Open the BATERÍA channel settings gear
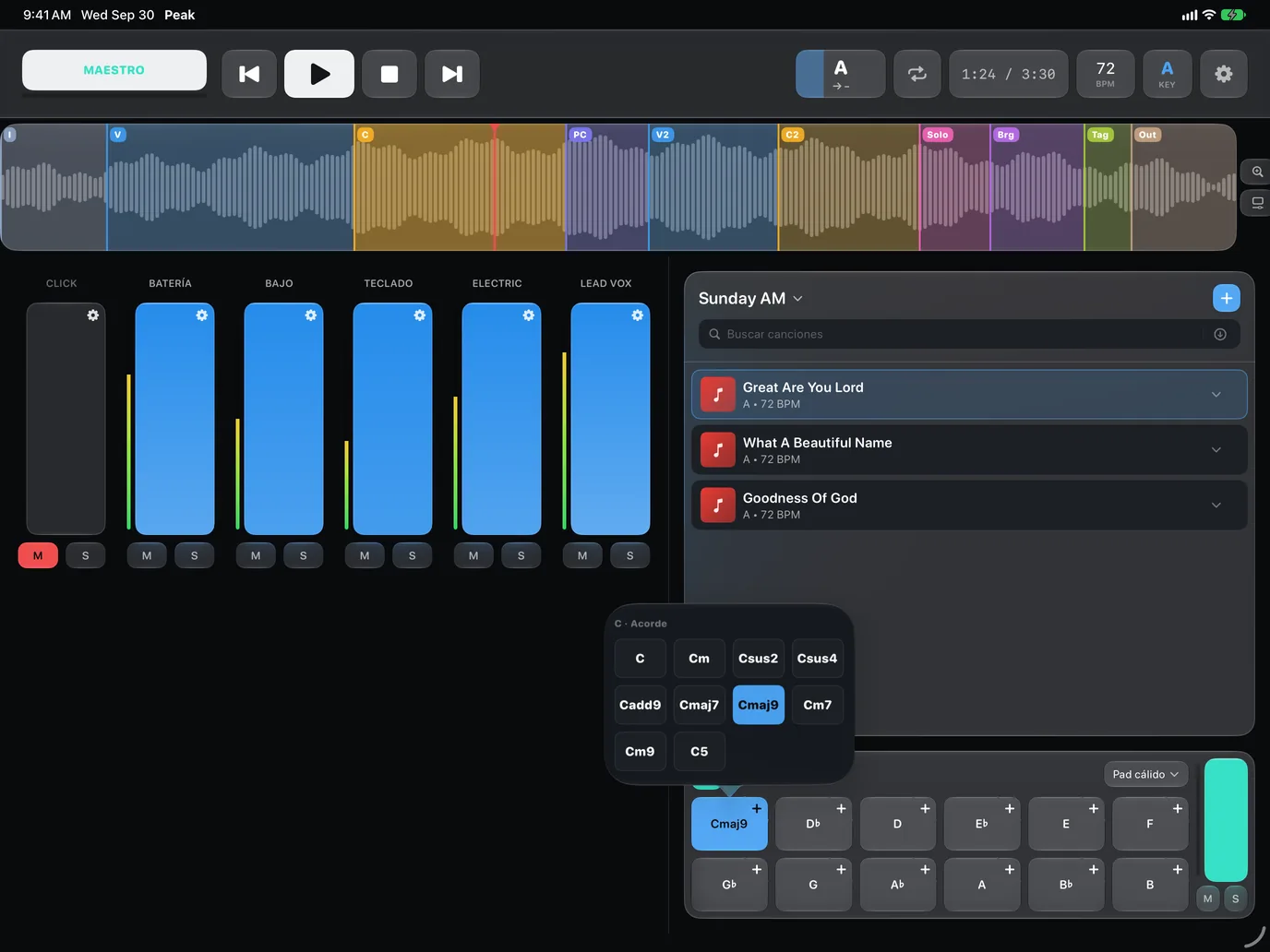Viewport: 1270px width, 952px height. coord(202,315)
